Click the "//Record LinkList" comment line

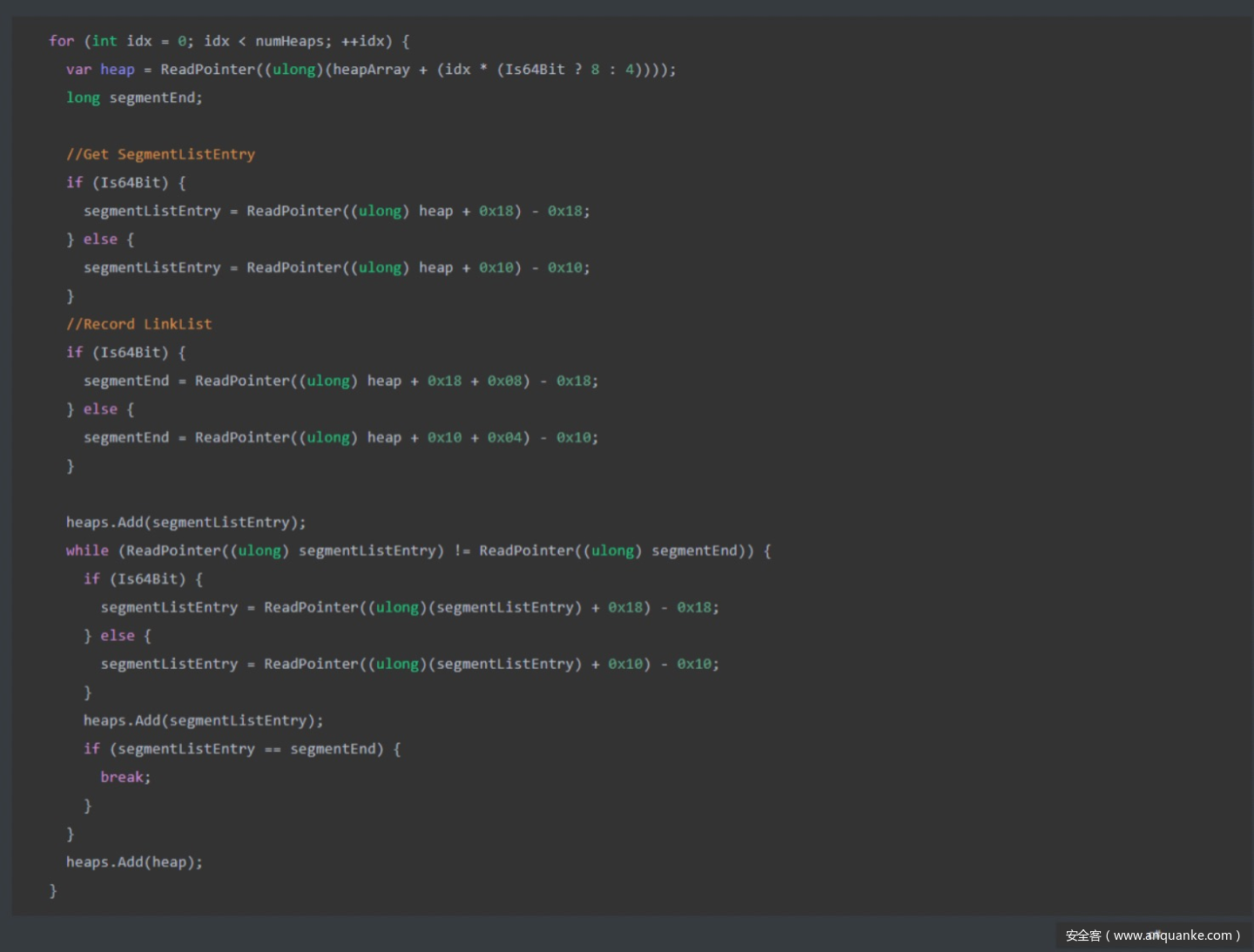[x=138, y=324]
